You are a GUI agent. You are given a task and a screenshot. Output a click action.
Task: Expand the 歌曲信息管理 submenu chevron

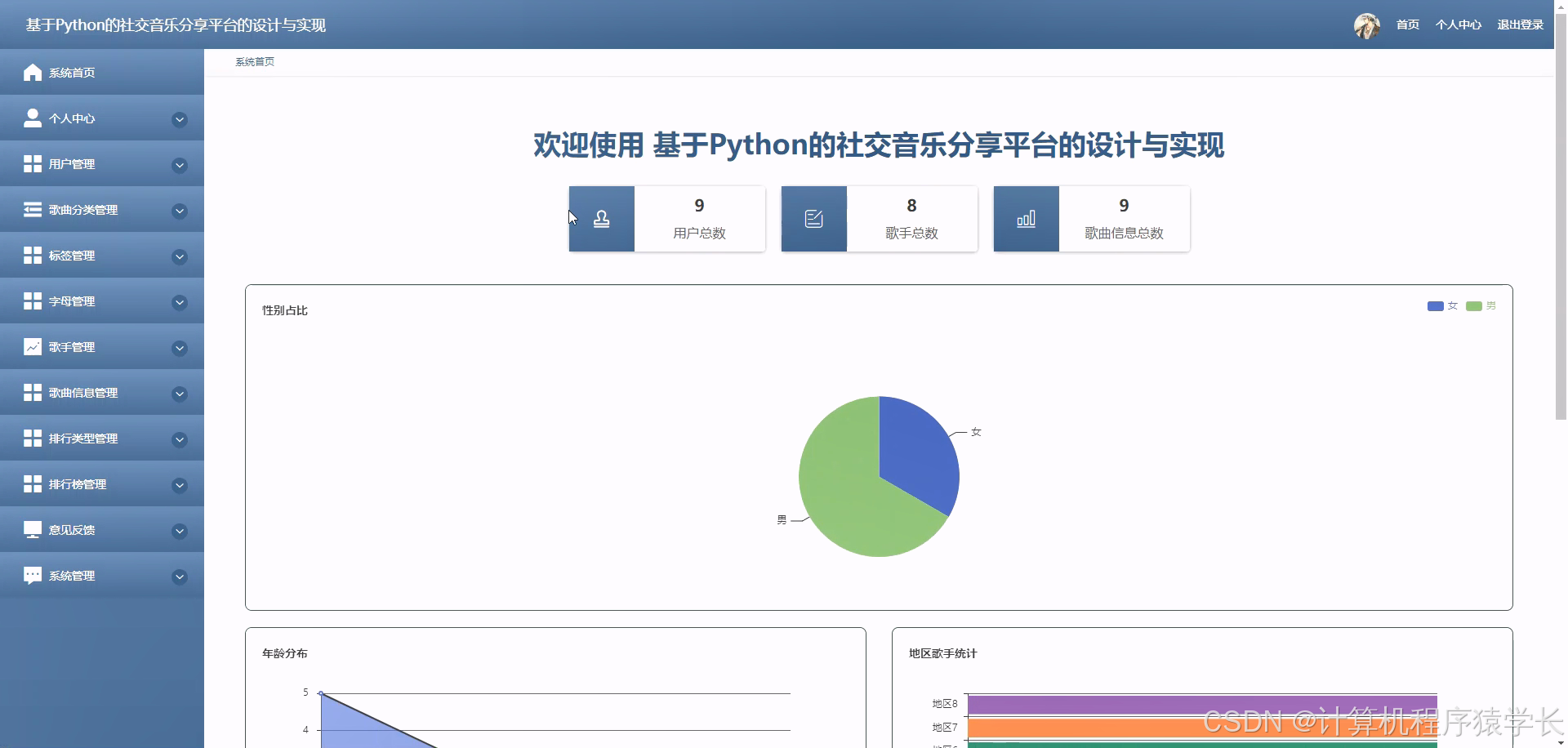point(180,394)
